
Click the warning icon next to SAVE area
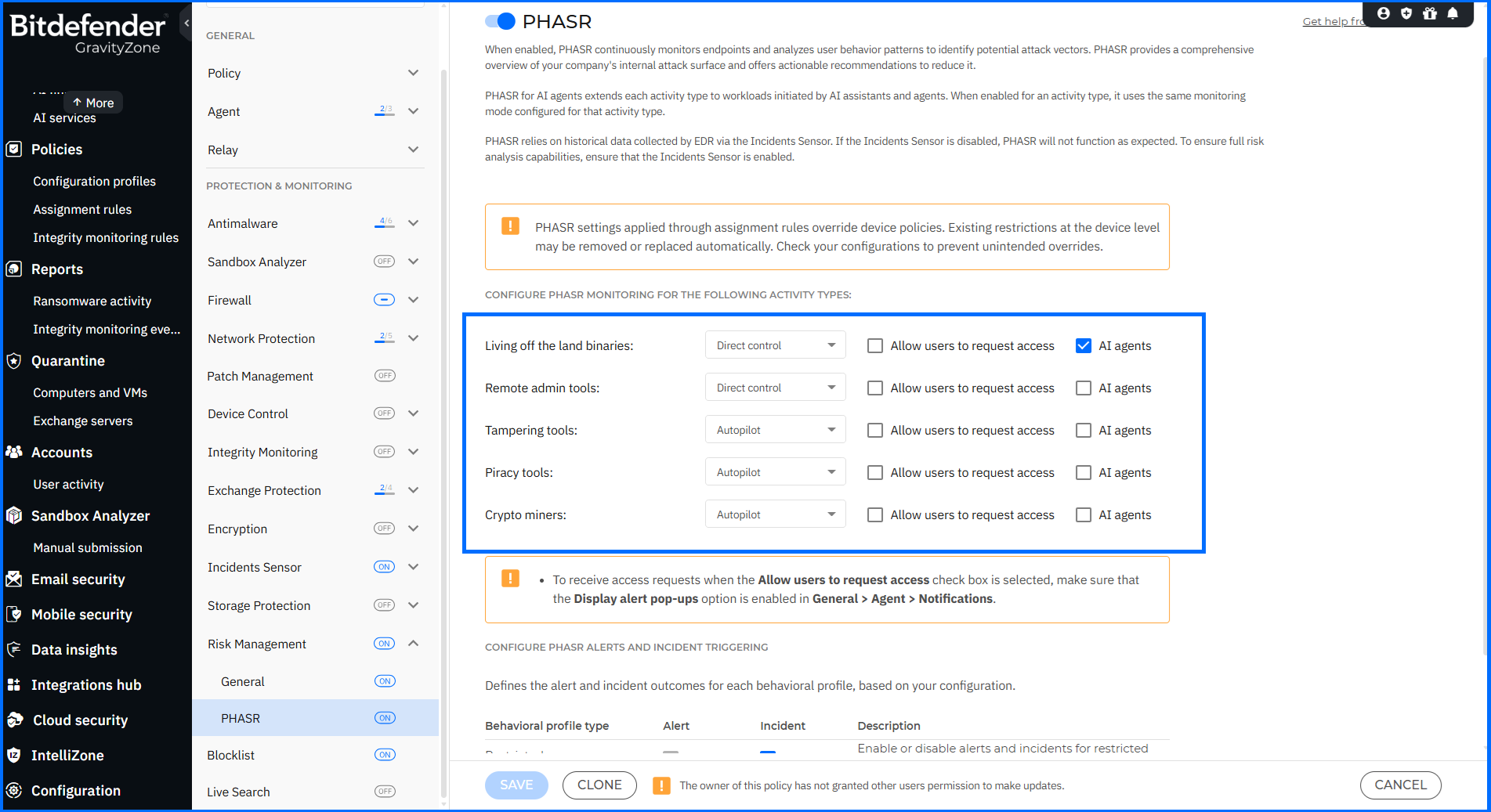tap(661, 785)
